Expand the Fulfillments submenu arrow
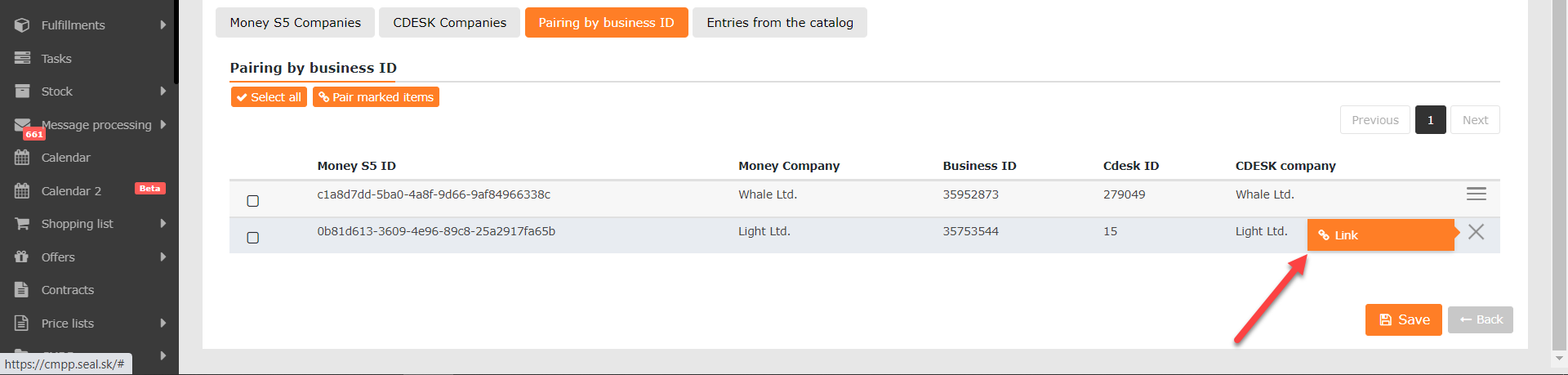The image size is (1568, 375). [163, 25]
